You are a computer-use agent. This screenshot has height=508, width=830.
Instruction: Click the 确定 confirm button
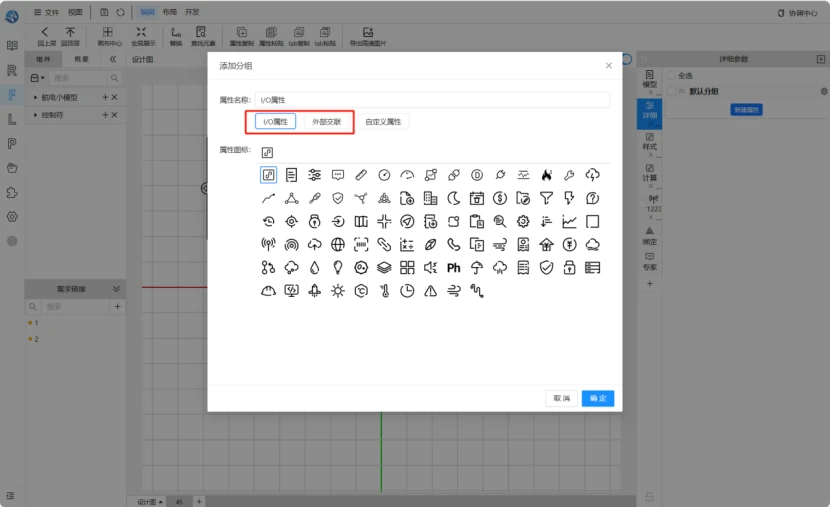(598, 398)
